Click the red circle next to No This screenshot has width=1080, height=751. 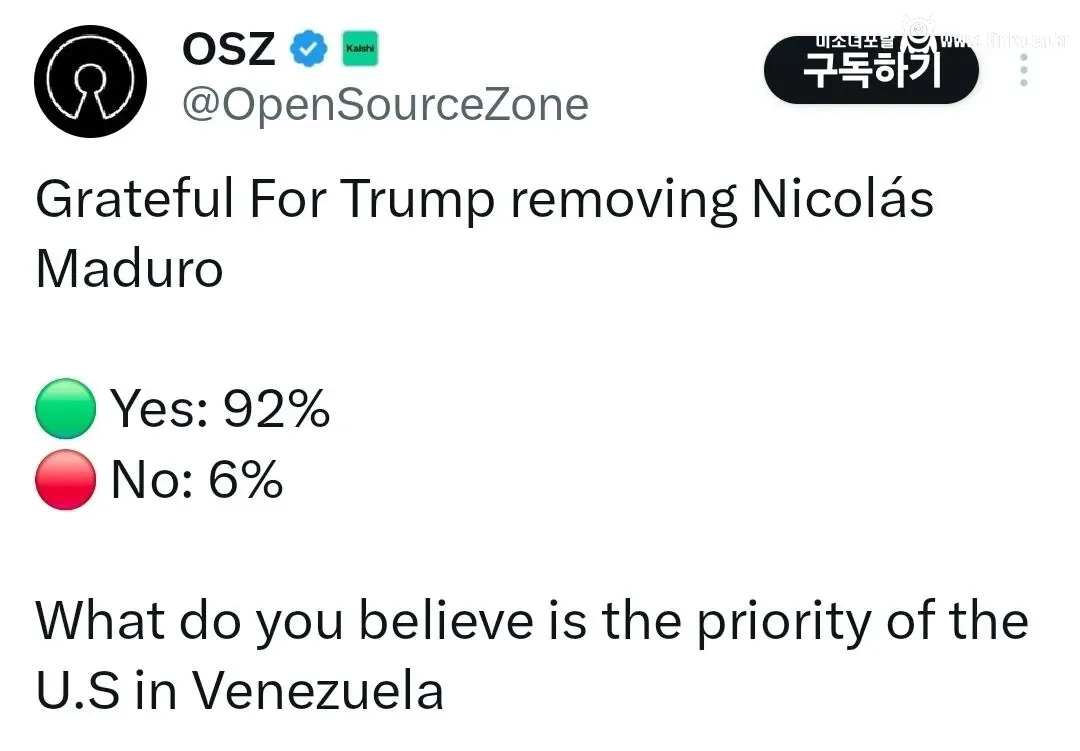pos(64,481)
